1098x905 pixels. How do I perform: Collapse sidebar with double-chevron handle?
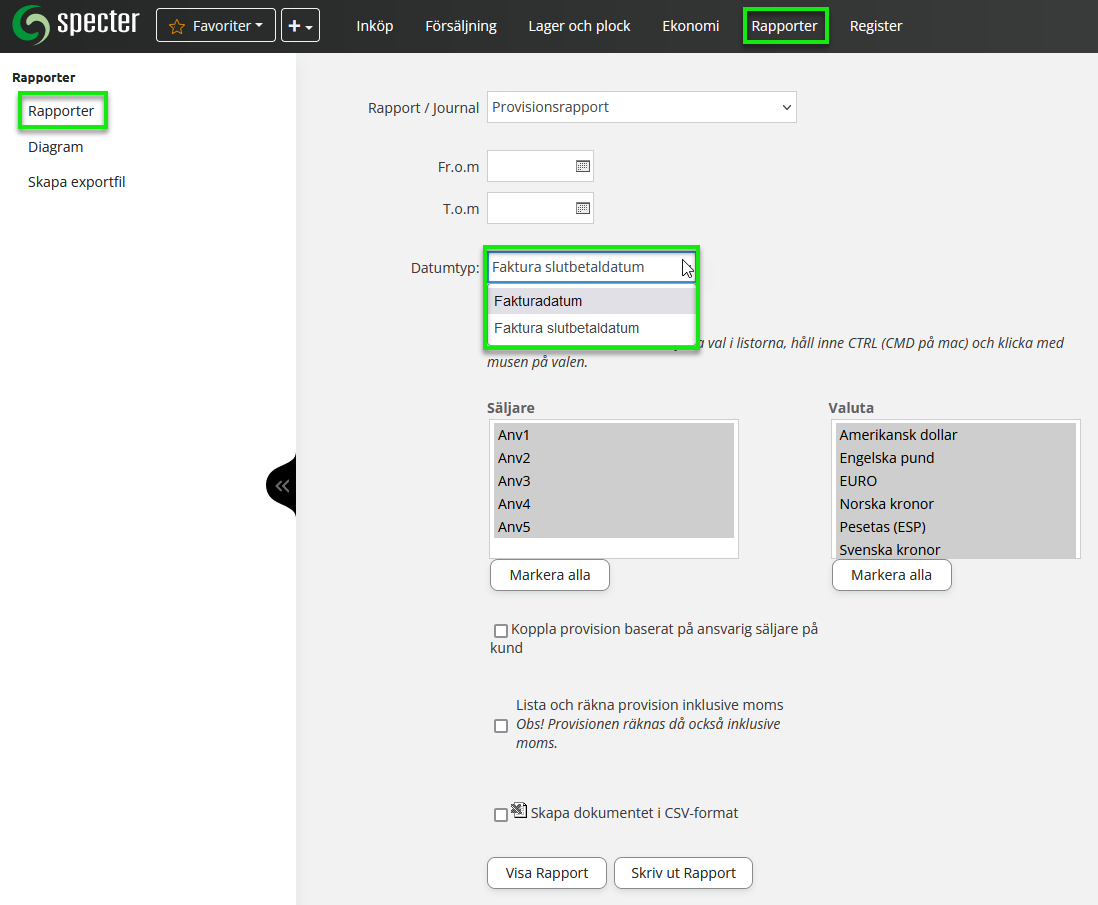[282, 486]
